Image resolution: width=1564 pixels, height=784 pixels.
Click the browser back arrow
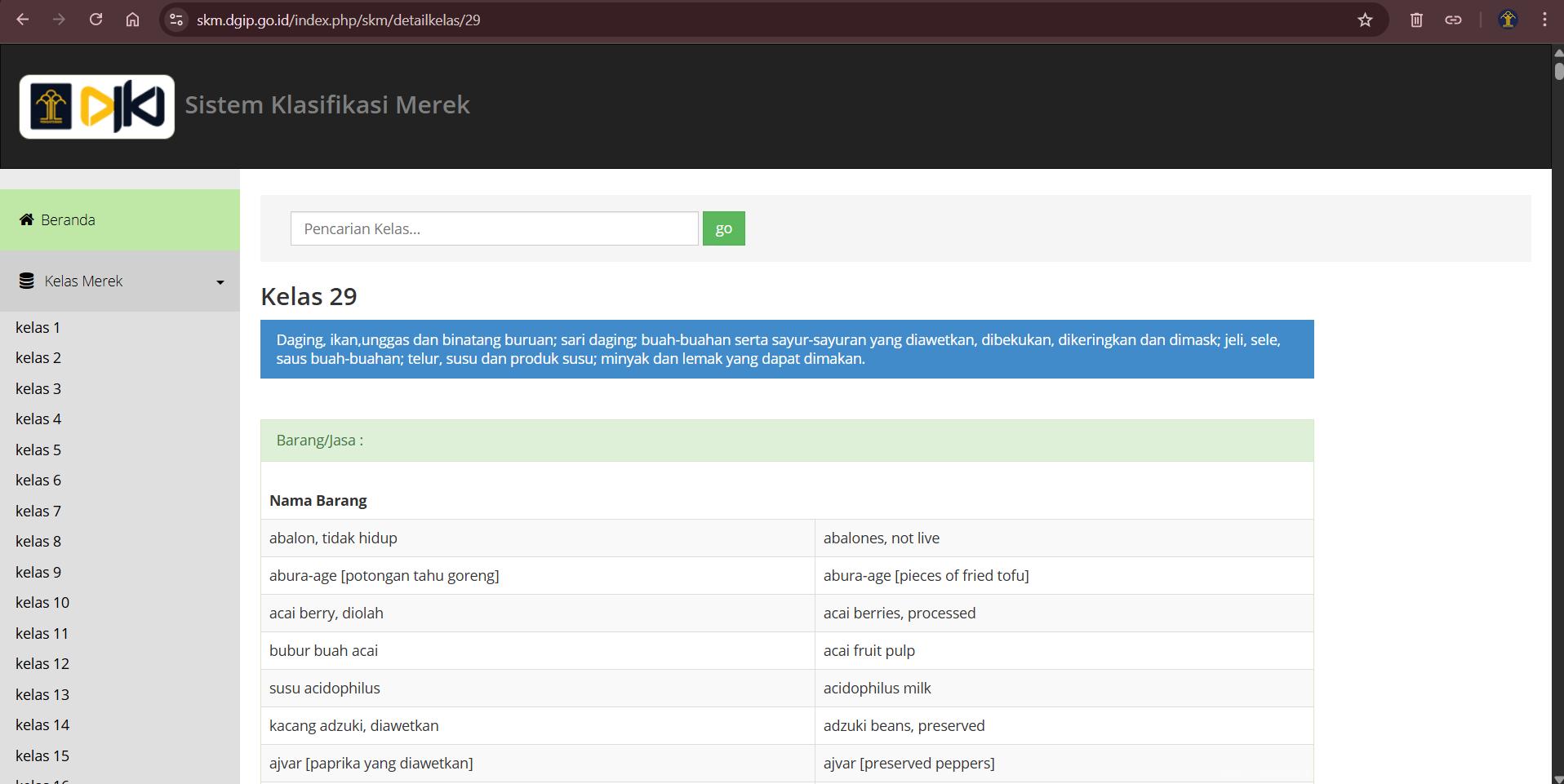point(23,20)
